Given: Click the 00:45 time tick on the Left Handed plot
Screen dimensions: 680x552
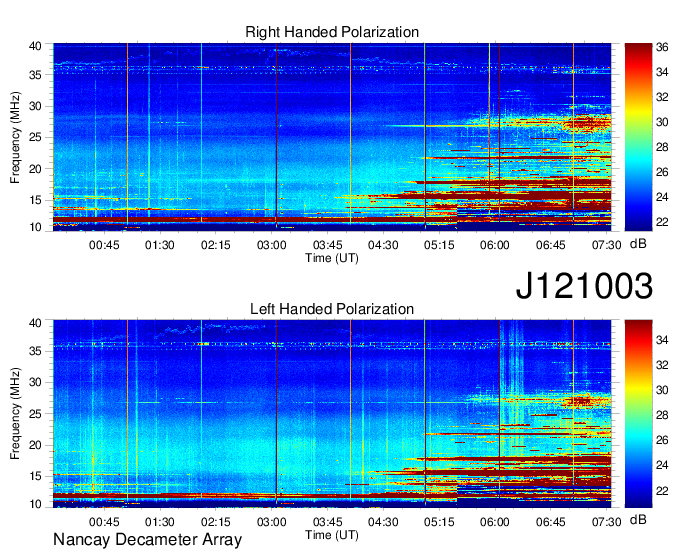Looking at the screenshot, I should (104, 522).
